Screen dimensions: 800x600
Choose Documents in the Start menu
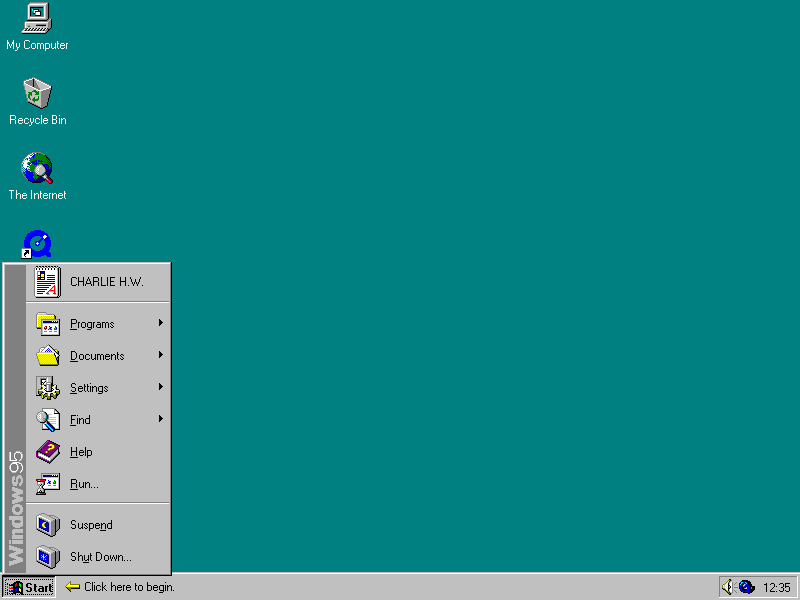point(98,356)
